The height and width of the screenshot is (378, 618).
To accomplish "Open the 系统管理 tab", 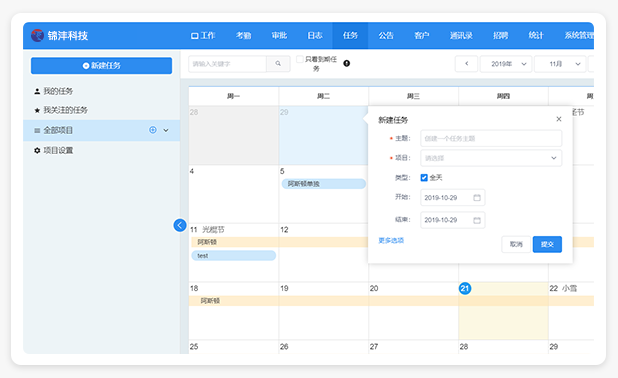I will pos(578,35).
